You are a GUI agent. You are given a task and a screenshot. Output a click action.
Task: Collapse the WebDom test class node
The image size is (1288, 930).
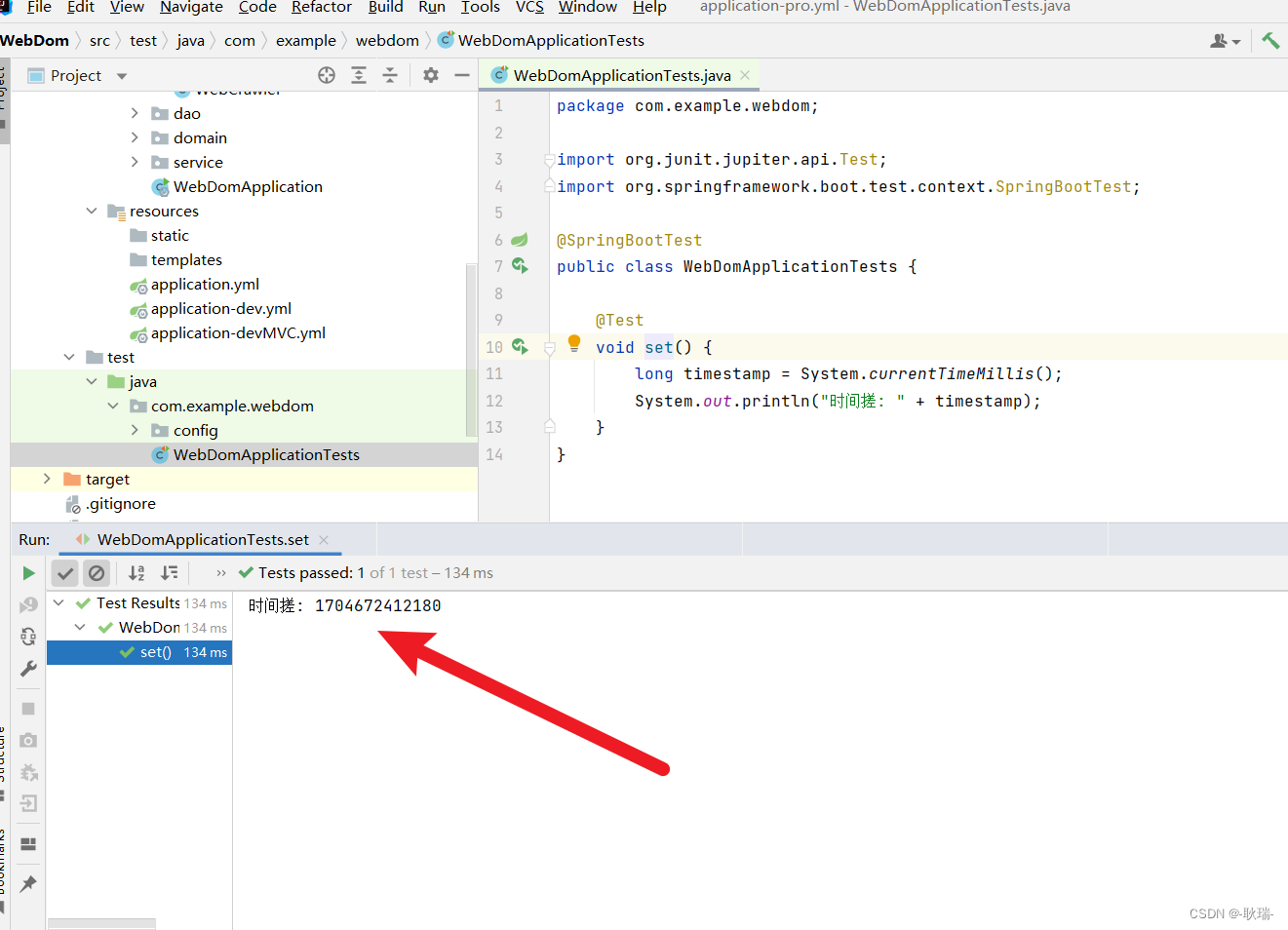[x=81, y=627]
